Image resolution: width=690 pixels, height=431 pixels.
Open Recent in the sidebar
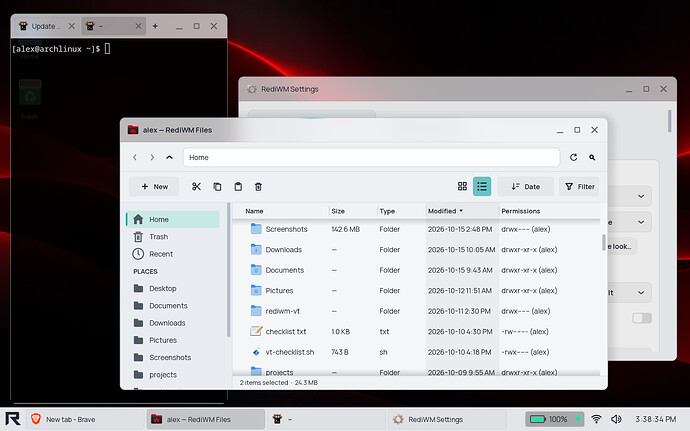(x=173, y=254)
